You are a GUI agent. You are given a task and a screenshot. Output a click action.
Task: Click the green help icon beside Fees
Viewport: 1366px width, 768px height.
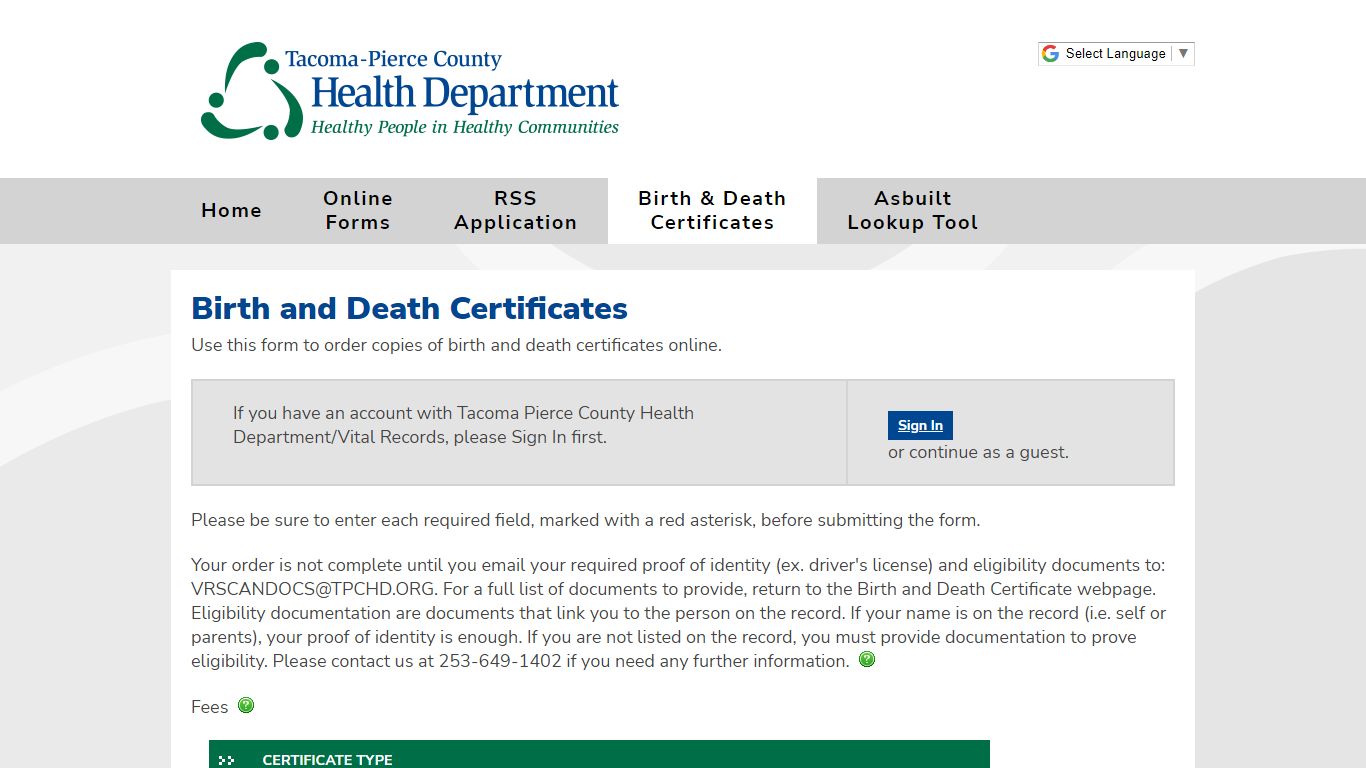coord(246,706)
